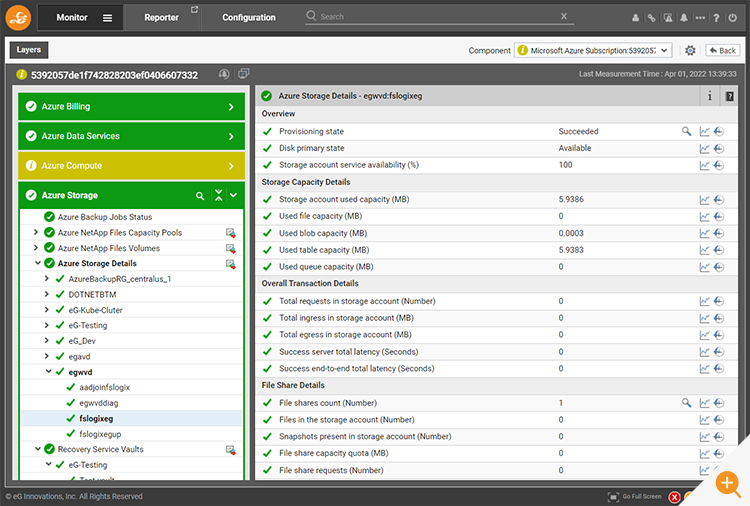
Task: Click the power logout icon
Action: point(733,18)
